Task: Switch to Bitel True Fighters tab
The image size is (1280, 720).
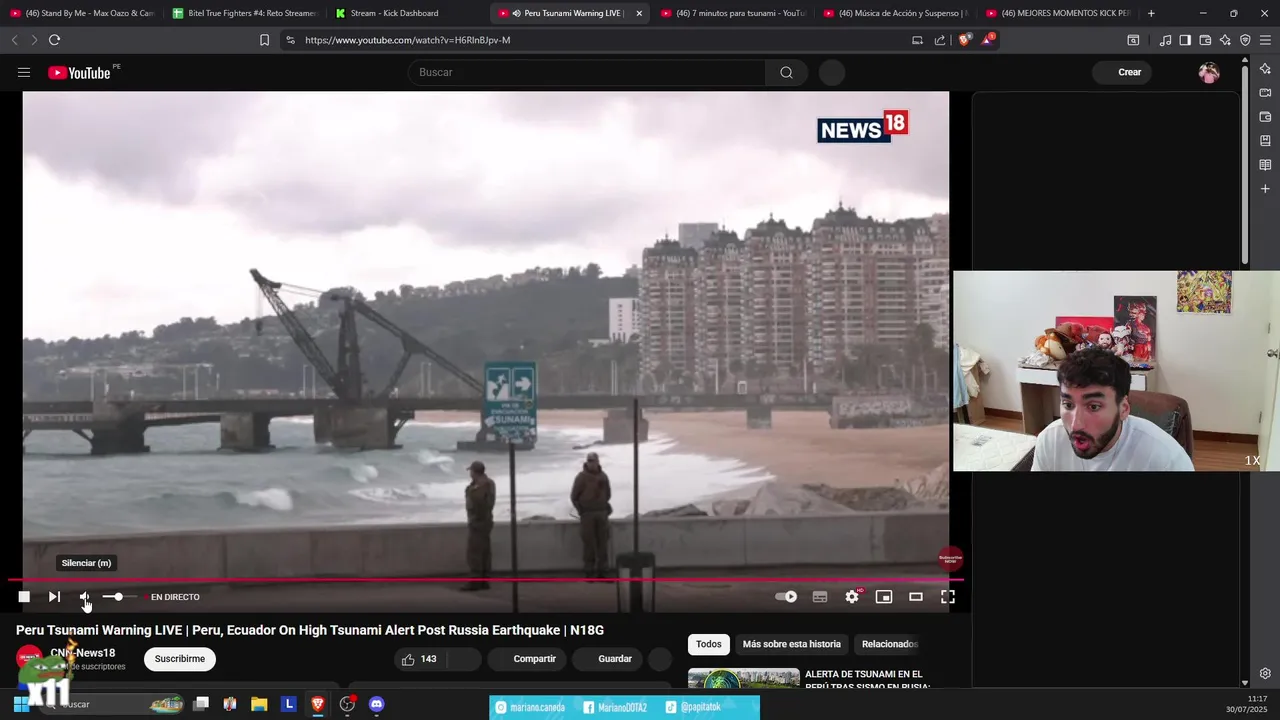Action: [x=245, y=13]
